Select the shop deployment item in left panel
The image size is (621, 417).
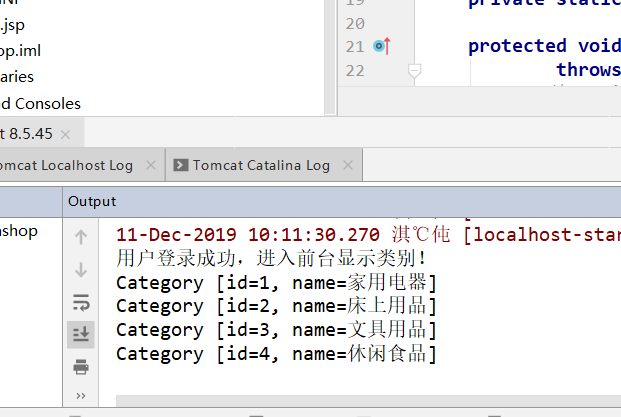tap(19, 231)
